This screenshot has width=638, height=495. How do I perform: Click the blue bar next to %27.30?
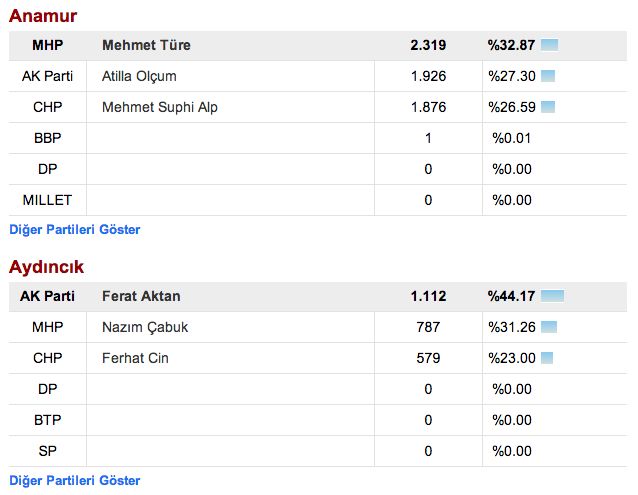pos(548,76)
